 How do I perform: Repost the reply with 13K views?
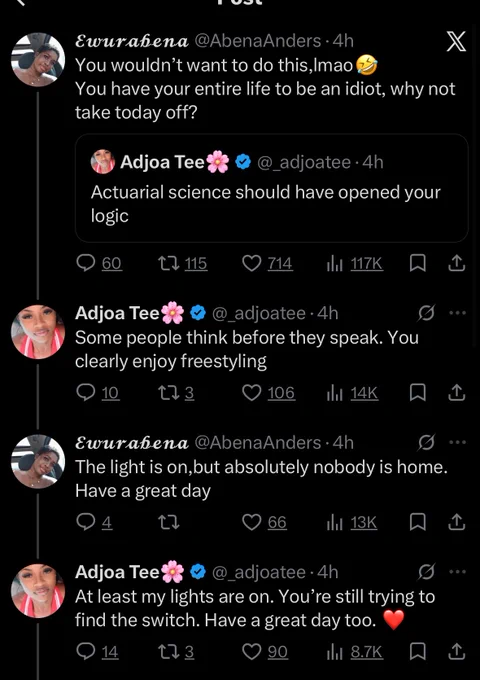pos(169,522)
